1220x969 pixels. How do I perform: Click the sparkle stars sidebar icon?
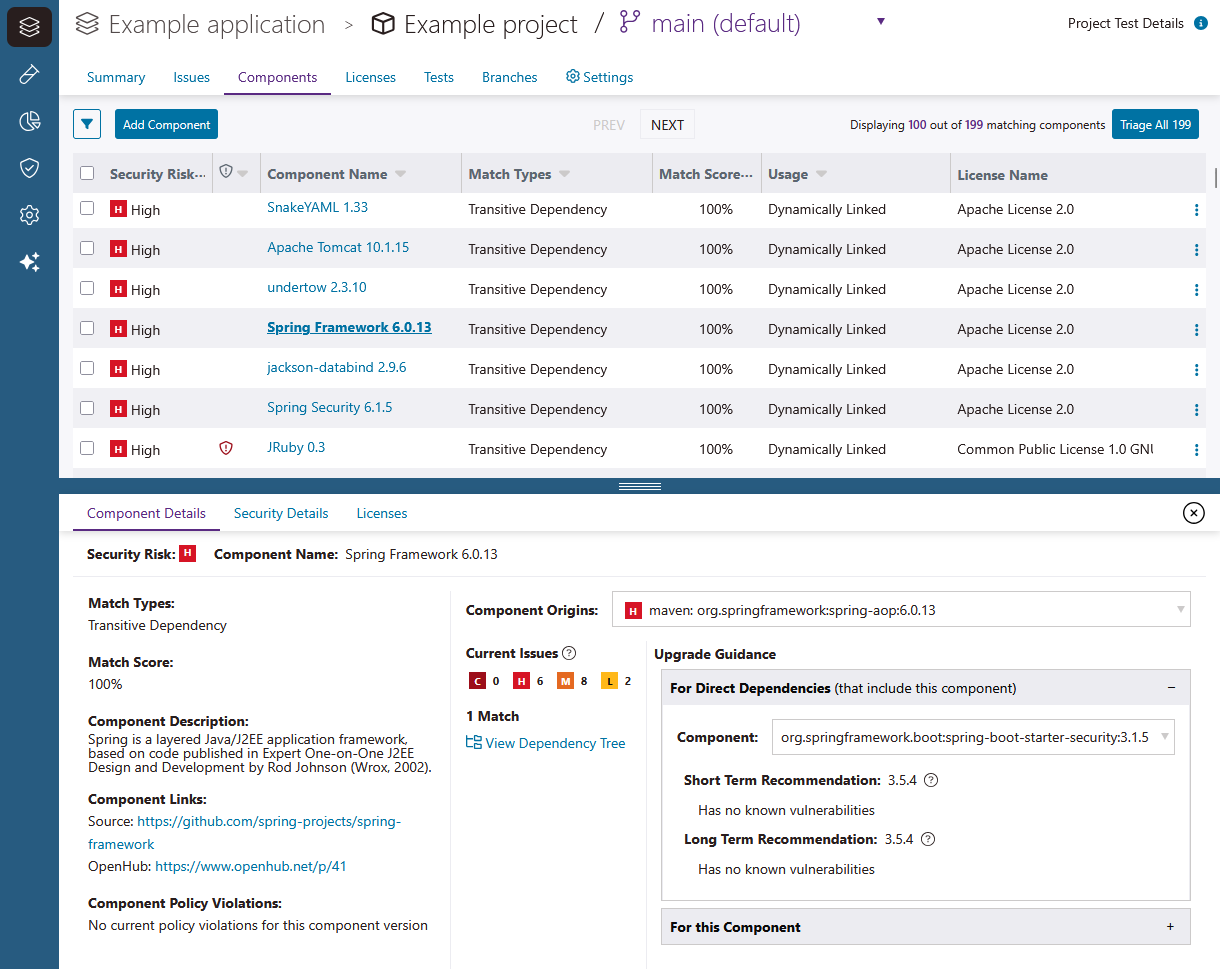pos(29,262)
